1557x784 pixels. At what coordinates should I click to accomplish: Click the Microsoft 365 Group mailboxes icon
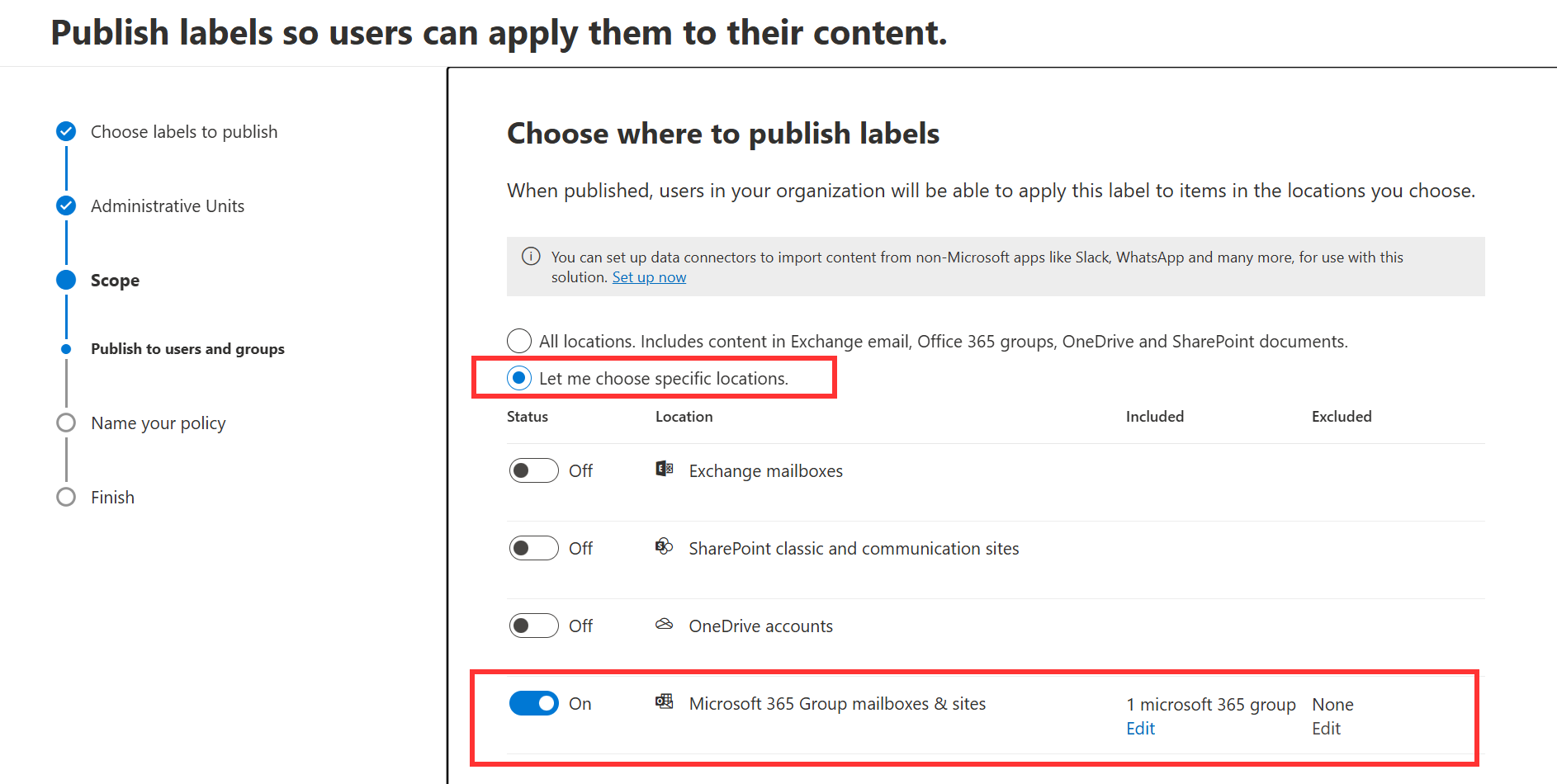(x=664, y=702)
